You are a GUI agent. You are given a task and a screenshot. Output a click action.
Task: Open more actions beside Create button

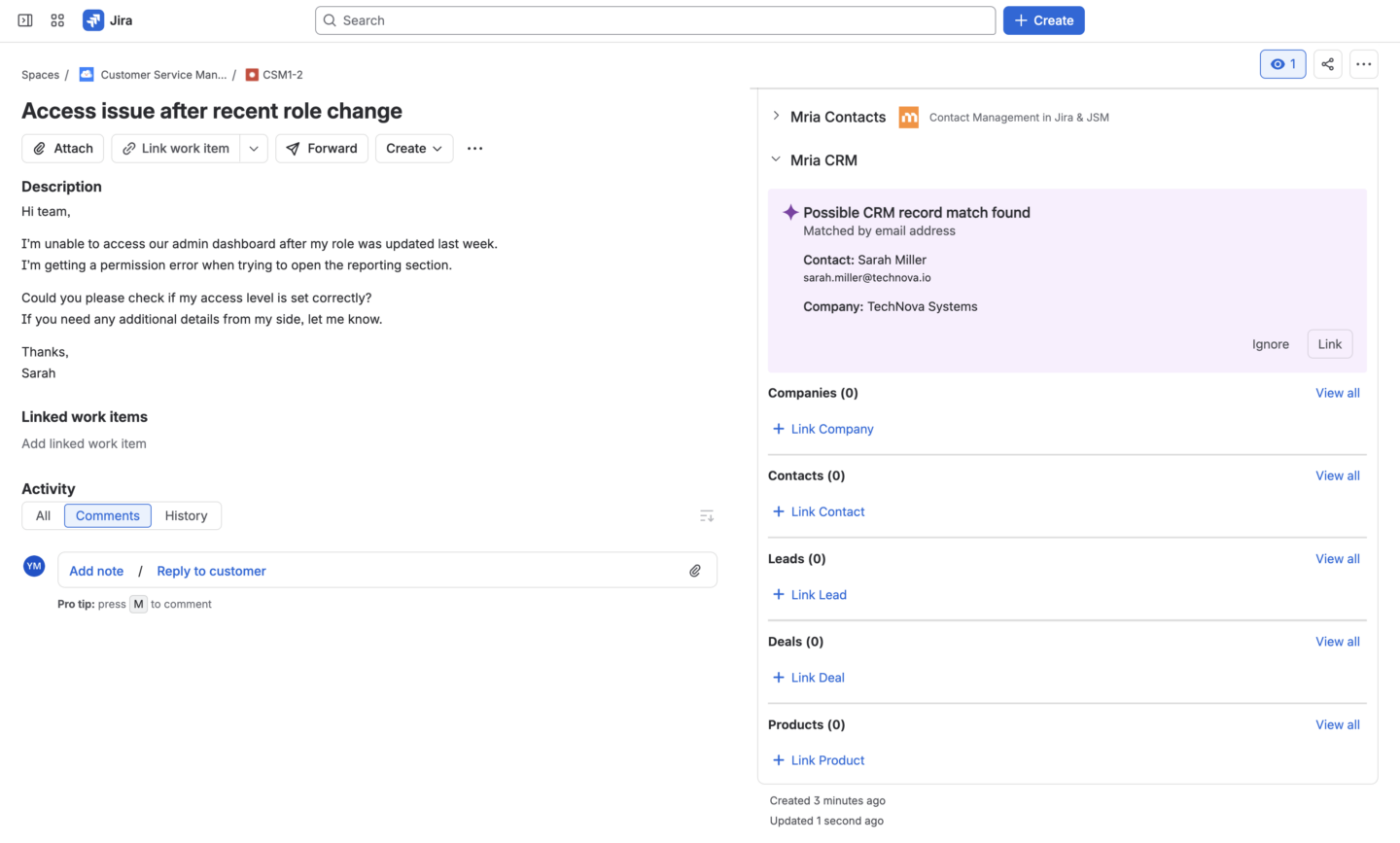[474, 149]
